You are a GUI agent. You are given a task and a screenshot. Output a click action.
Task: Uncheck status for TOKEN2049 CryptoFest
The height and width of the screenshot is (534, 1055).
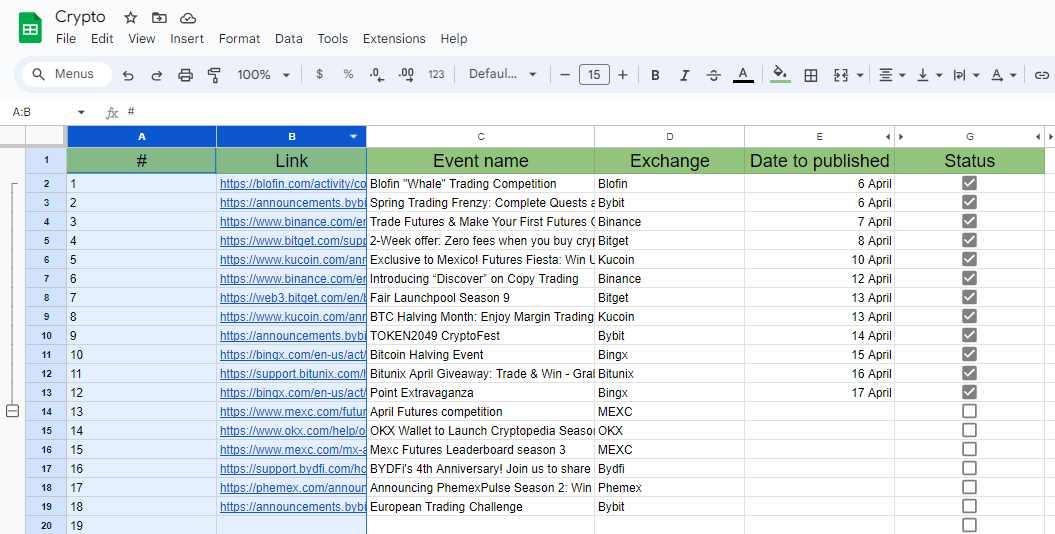[969, 335]
